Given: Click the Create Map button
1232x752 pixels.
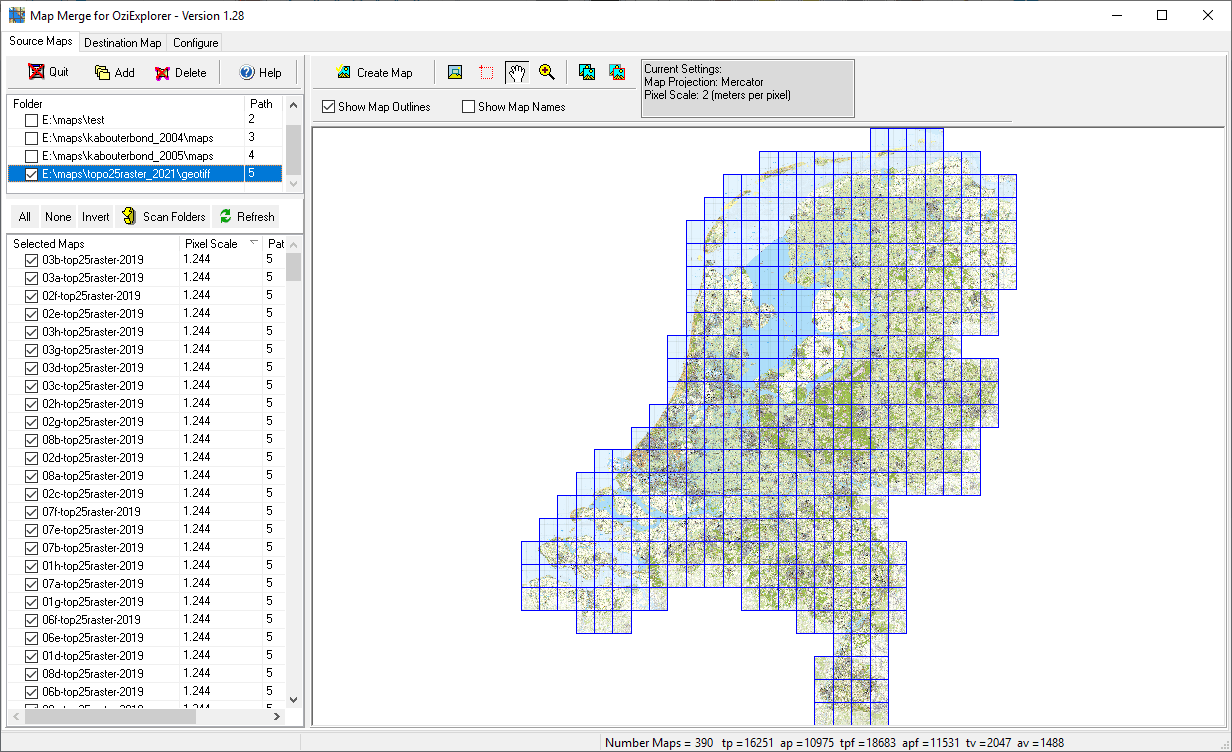Looking at the screenshot, I should coord(374,72).
